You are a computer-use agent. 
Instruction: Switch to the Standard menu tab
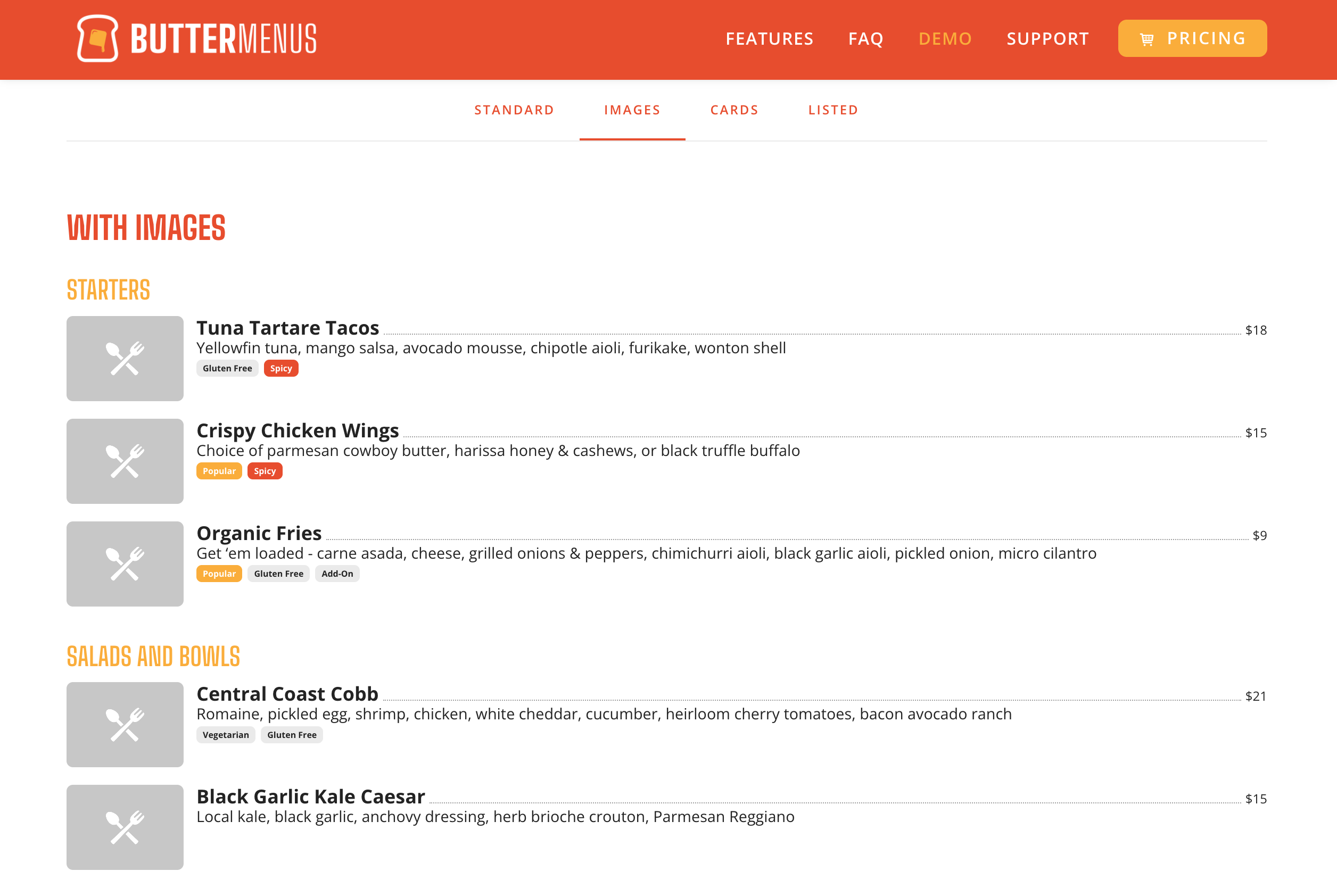514,110
